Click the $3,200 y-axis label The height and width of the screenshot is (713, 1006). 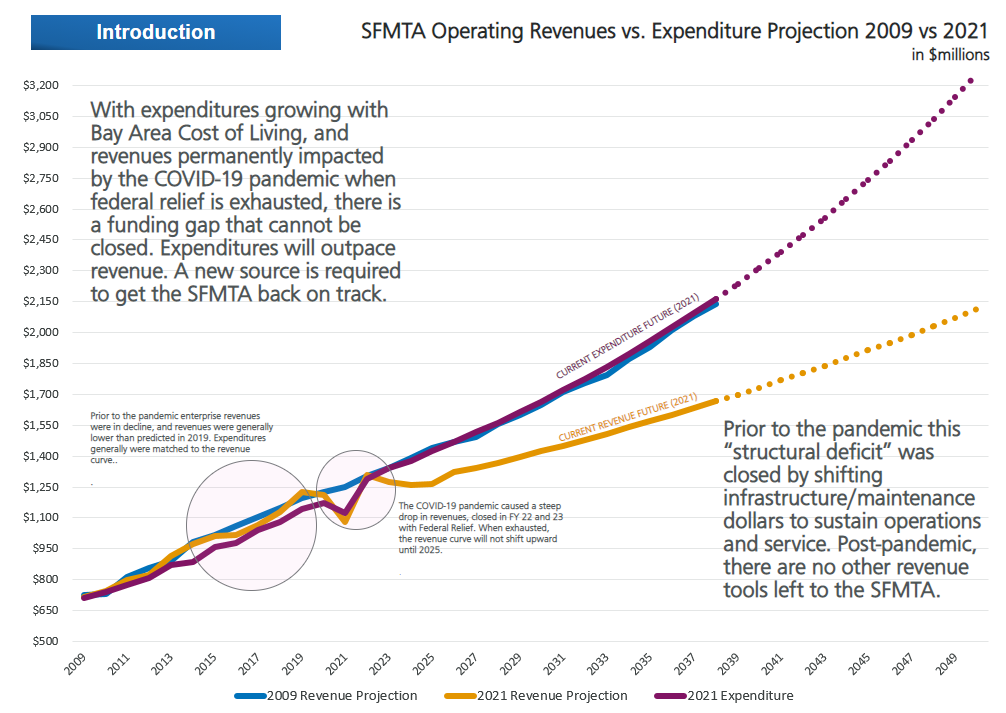42,86
